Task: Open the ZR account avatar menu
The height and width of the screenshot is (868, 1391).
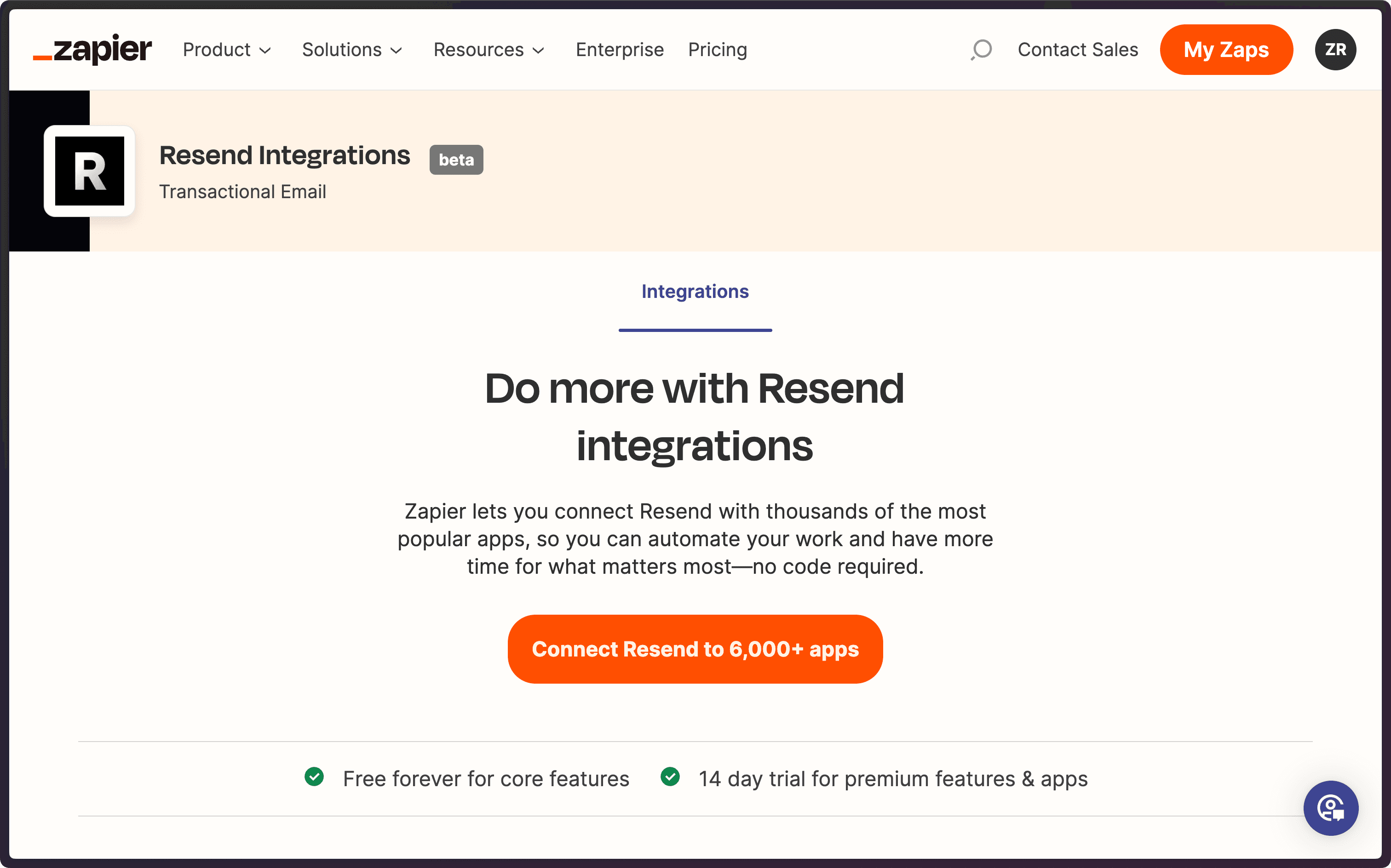Action: coord(1335,49)
